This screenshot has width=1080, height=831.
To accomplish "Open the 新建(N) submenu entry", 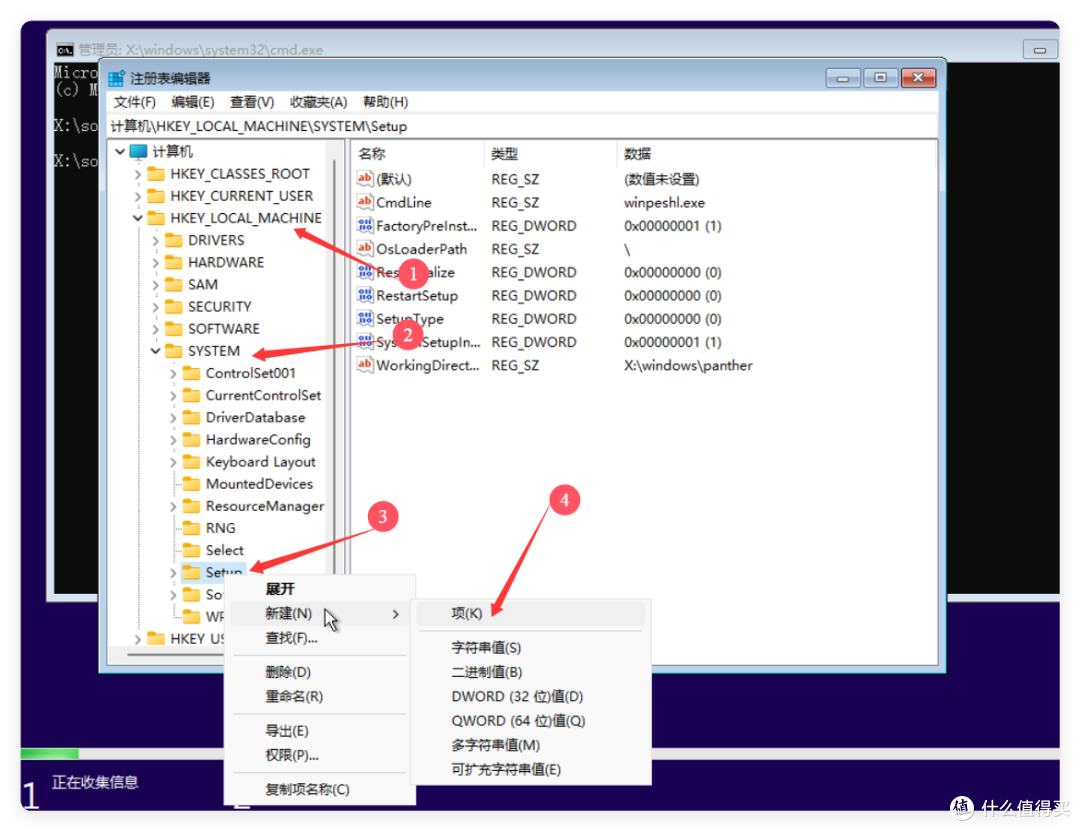I will (320, 613).
